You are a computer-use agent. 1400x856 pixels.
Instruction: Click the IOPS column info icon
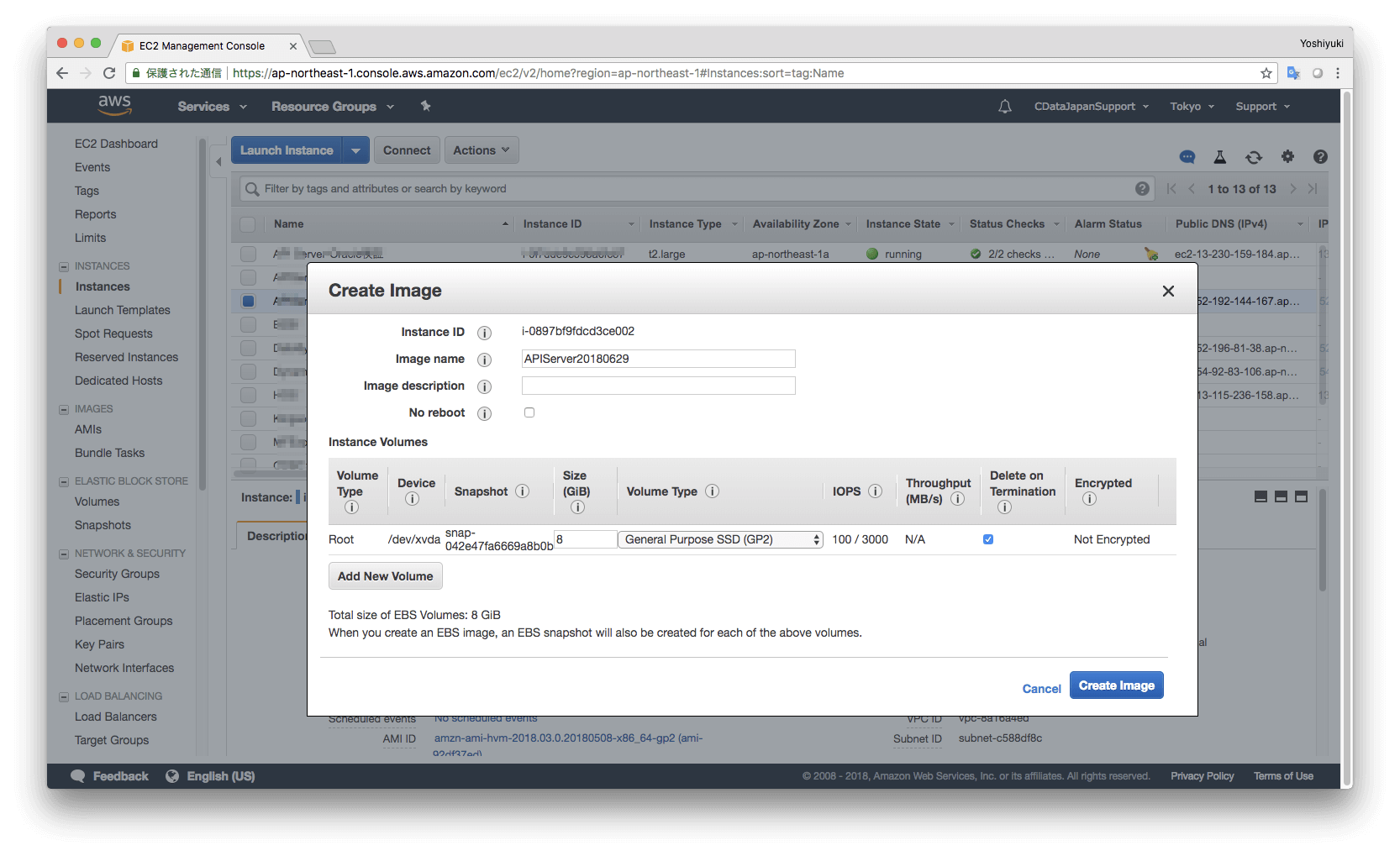click(x=875, y=491)
